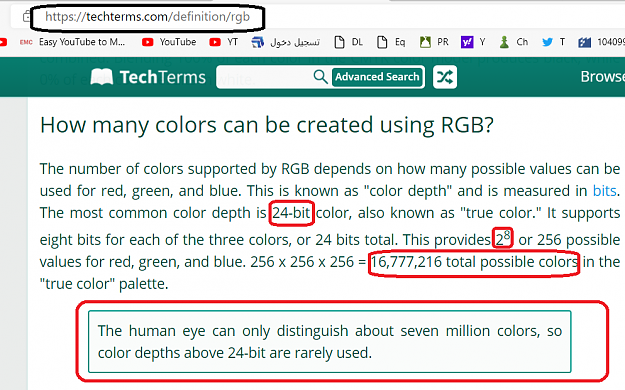625x390 pixels.
Task: Click the red YouTube icon of the YouTube bookmark
Action: 147,42
